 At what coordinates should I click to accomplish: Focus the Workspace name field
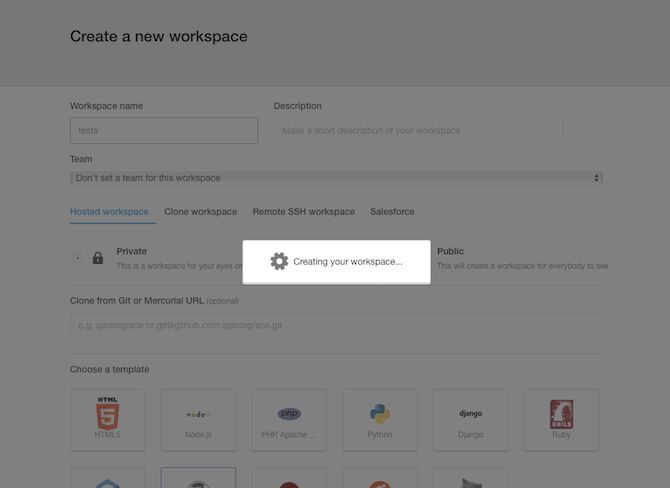[164, 131]
